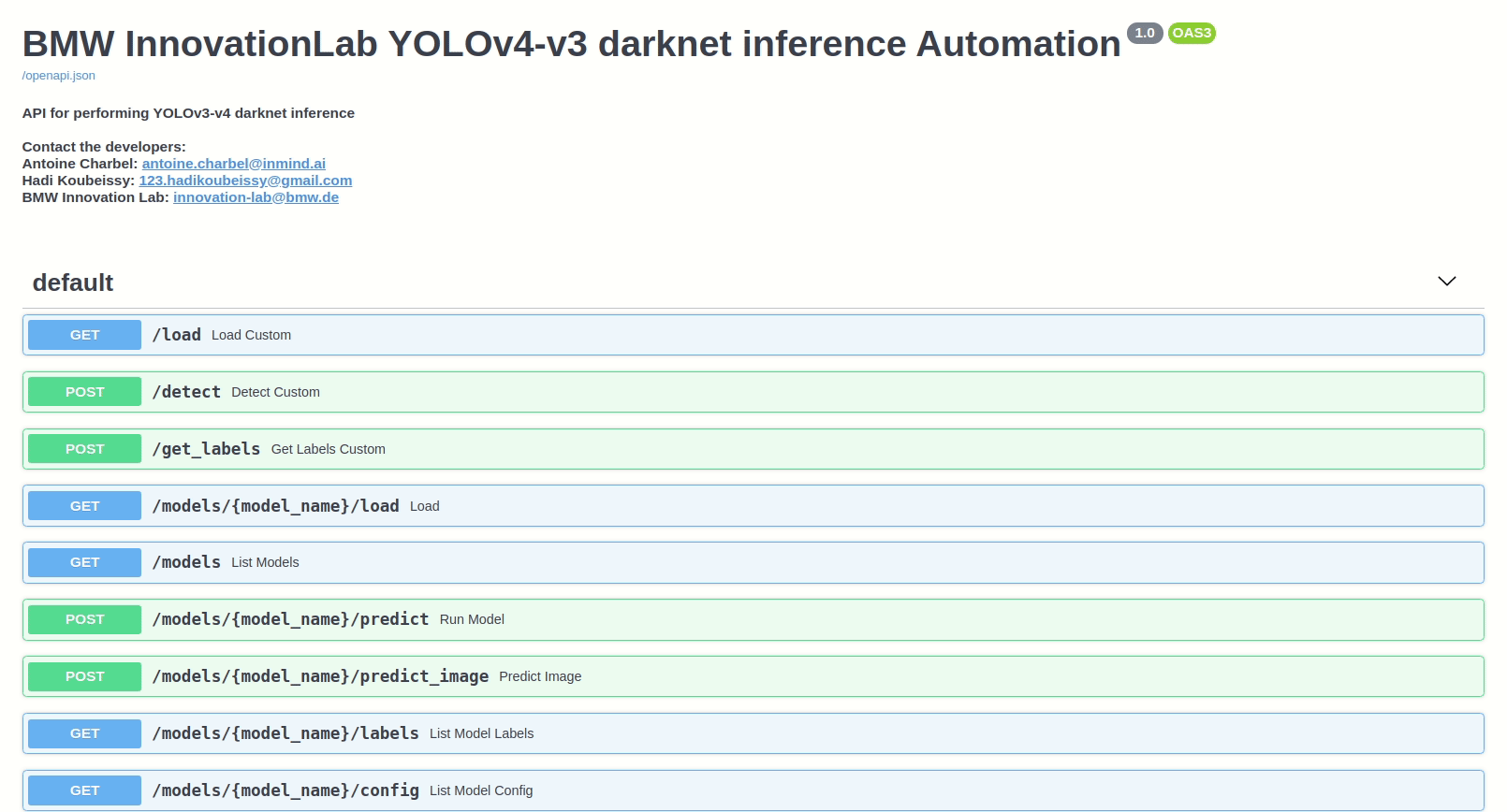Expand the POST /get_labels endpoint

(753, 449)
